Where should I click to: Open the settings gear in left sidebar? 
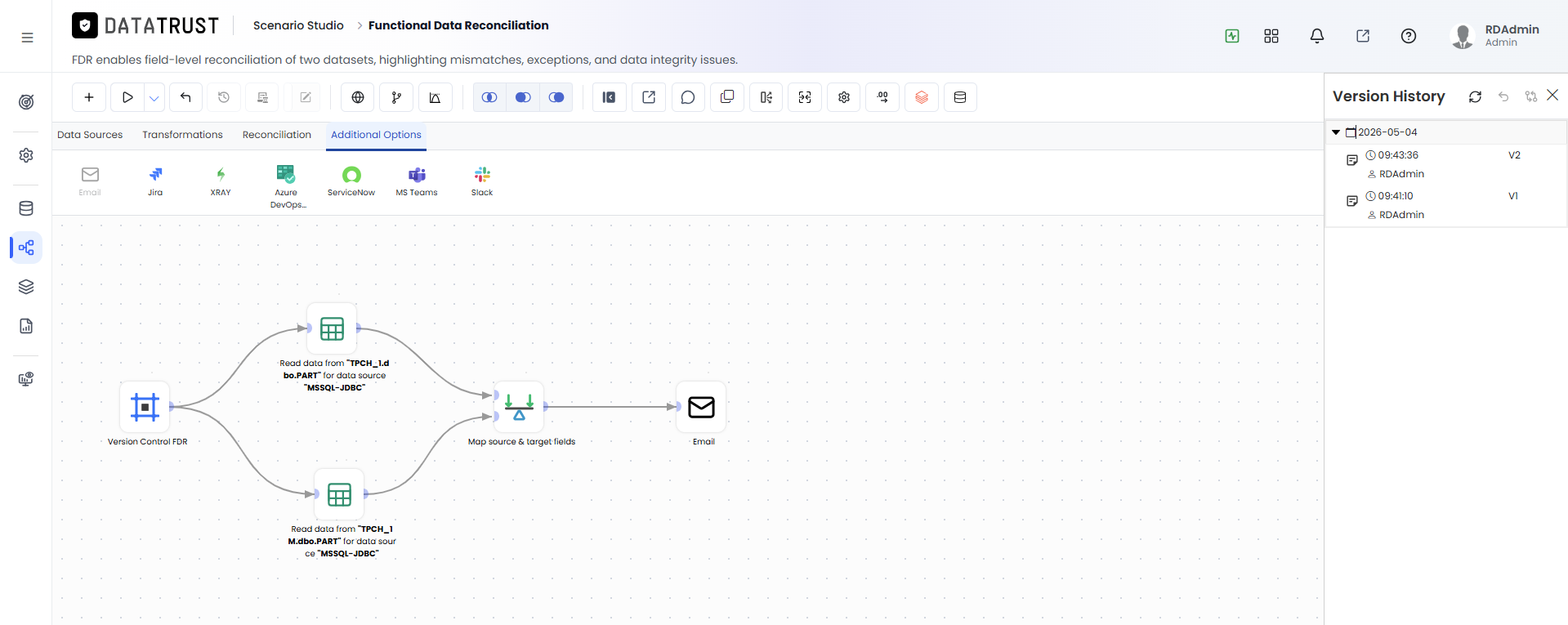[x=26, y=155]
